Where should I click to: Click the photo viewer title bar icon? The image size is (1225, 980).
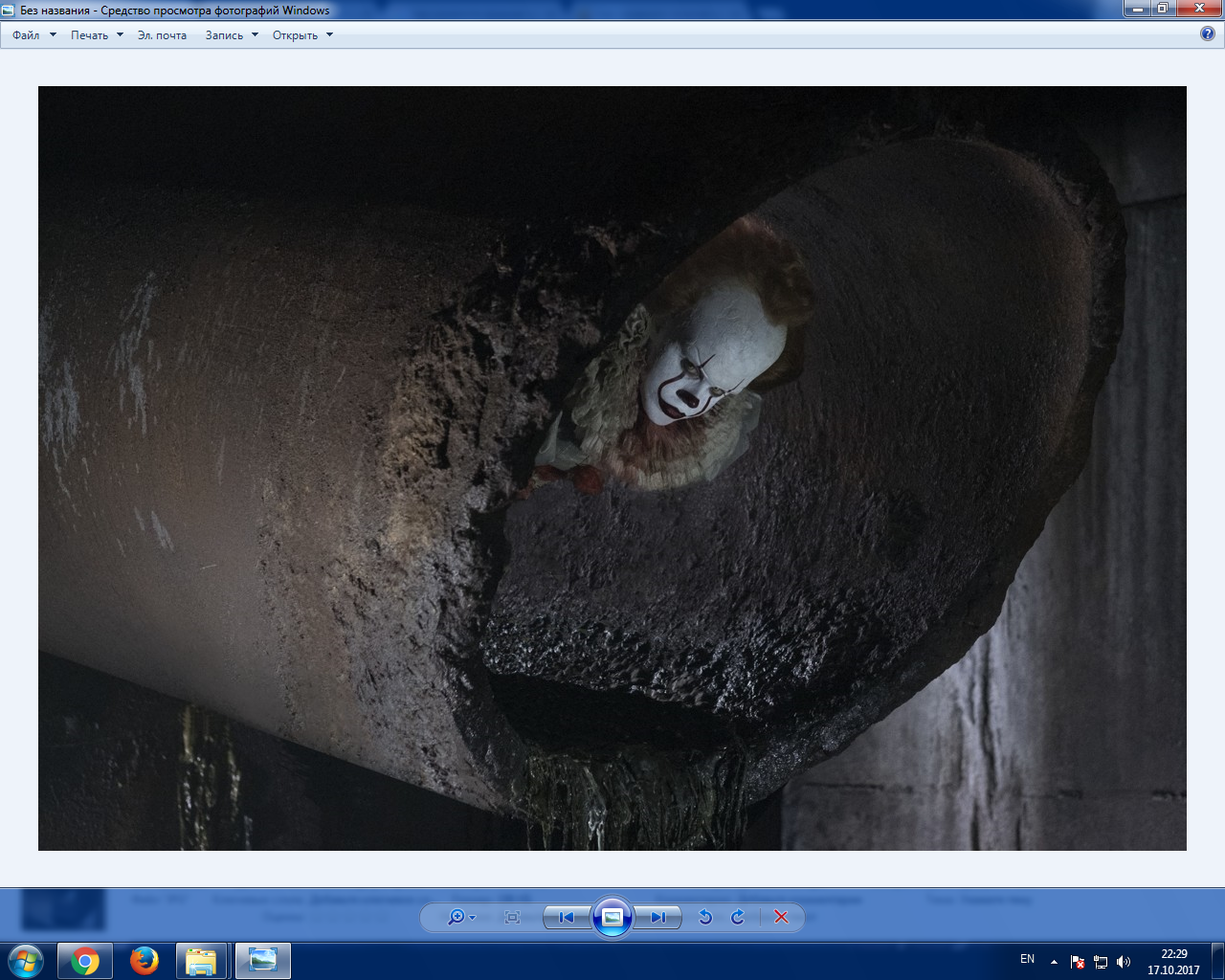click(10, 11)
